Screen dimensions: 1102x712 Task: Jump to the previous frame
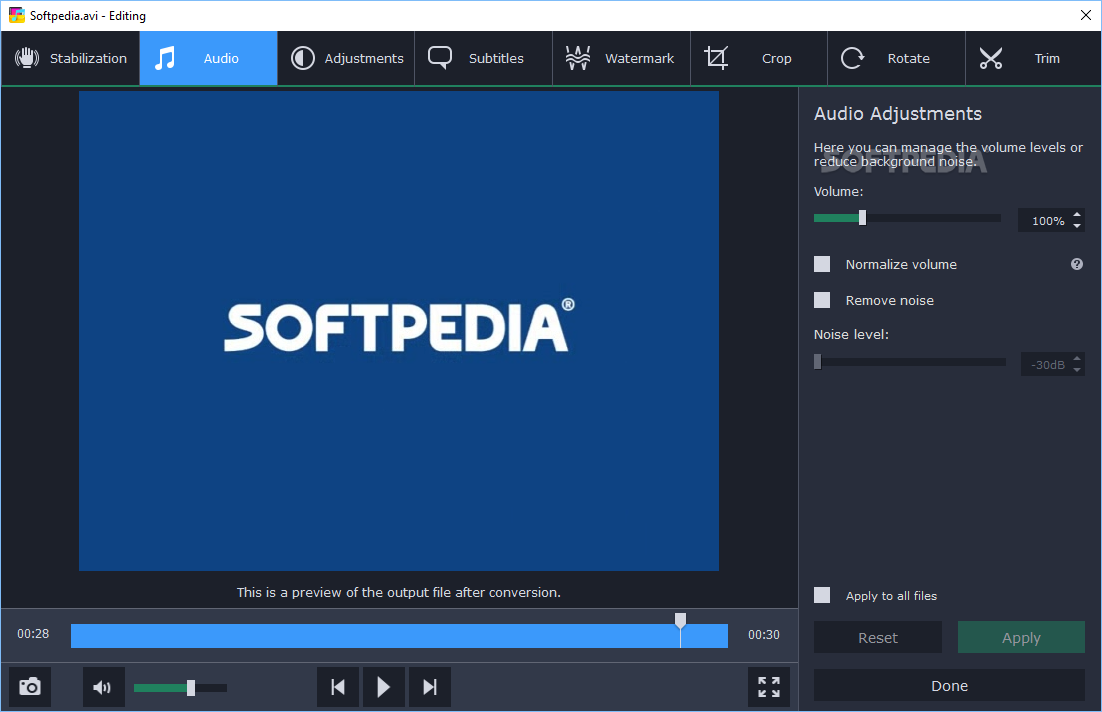[x=338, y=687]
